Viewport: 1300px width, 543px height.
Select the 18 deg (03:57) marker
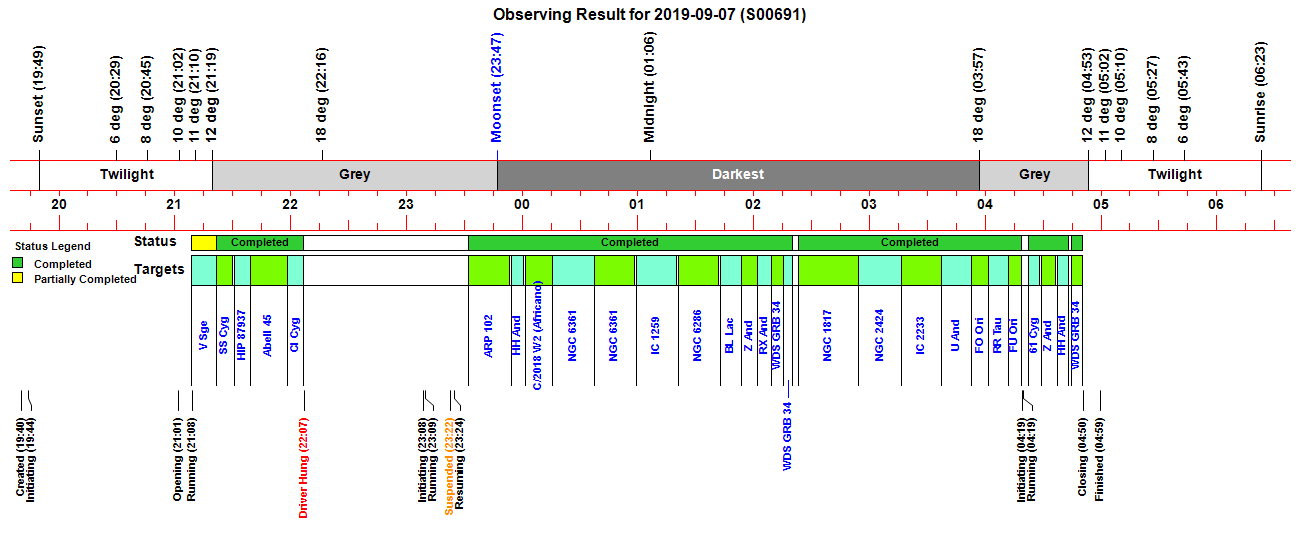pyautogui.click(x=979, y=95)
